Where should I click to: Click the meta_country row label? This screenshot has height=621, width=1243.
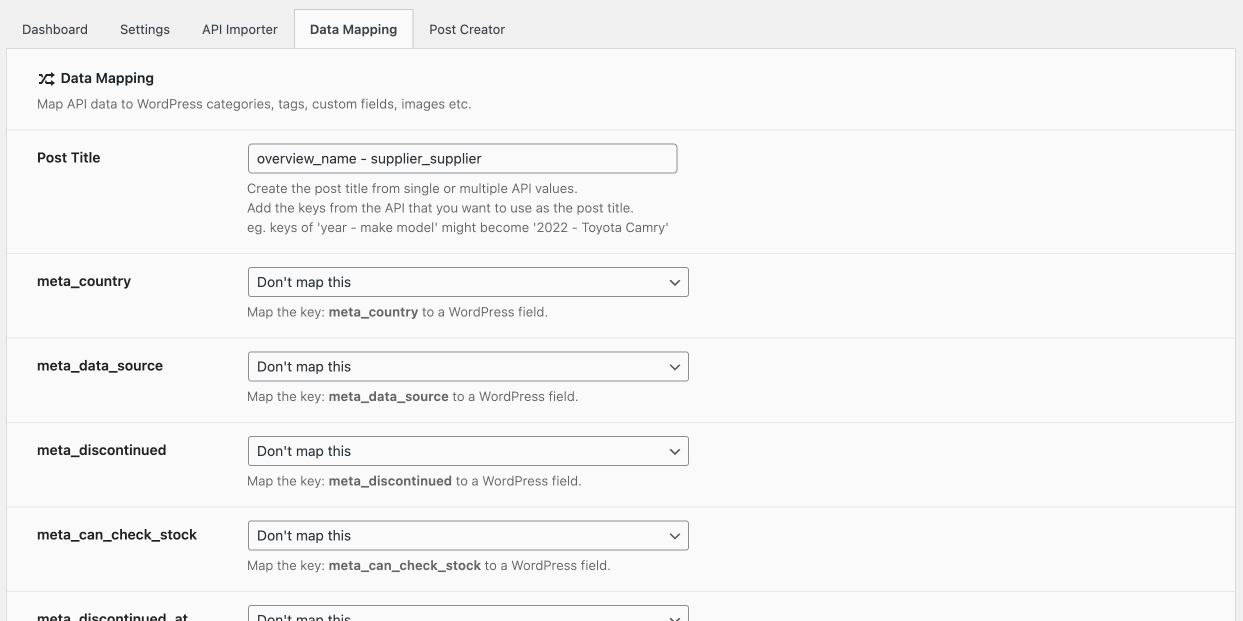[x=84, y=281]
